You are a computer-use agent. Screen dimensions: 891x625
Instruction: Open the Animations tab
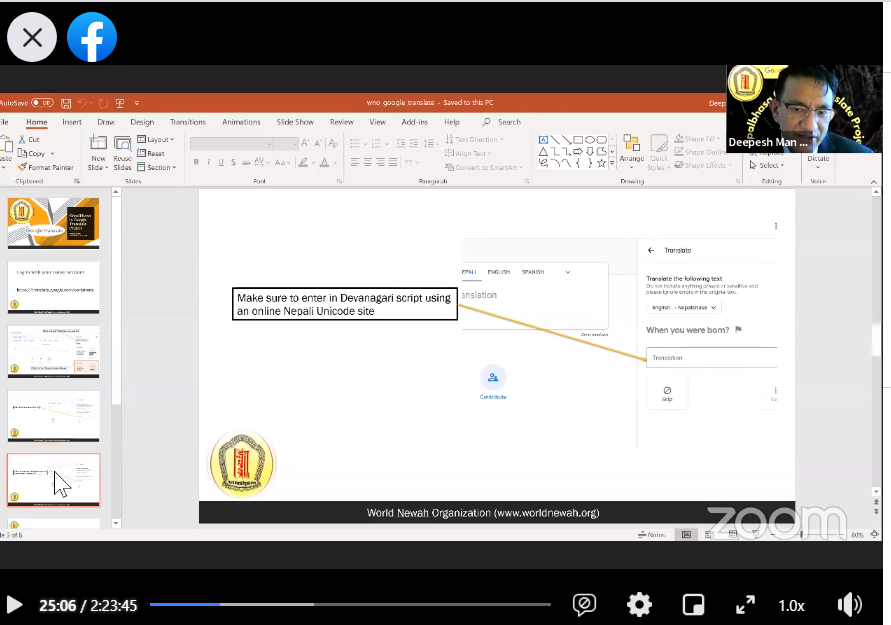(x=241, y=122)
